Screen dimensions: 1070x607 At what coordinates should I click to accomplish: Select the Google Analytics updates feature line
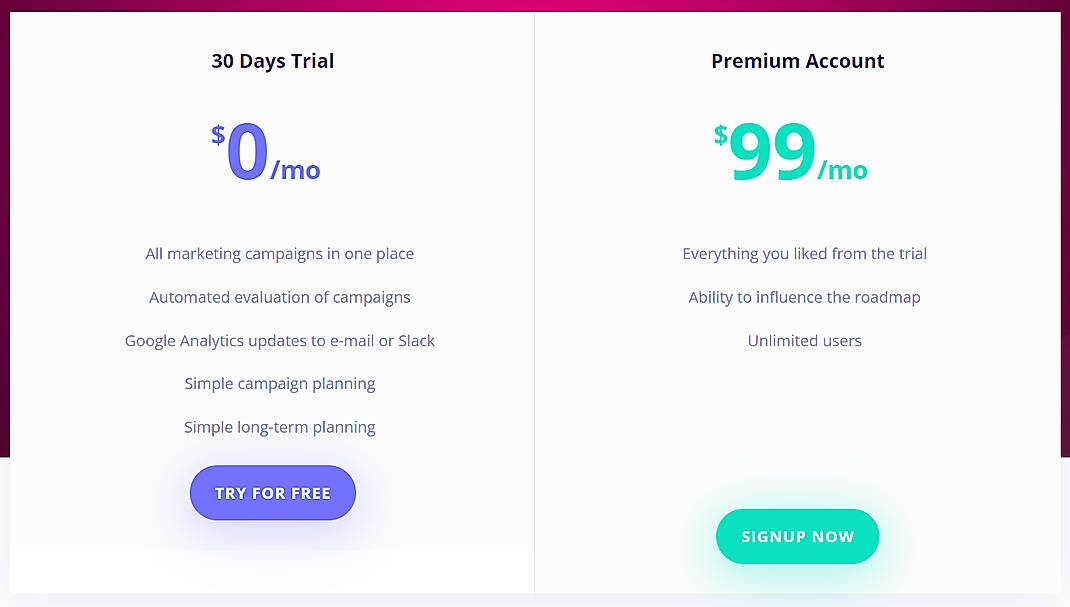[x=280, y=341]
